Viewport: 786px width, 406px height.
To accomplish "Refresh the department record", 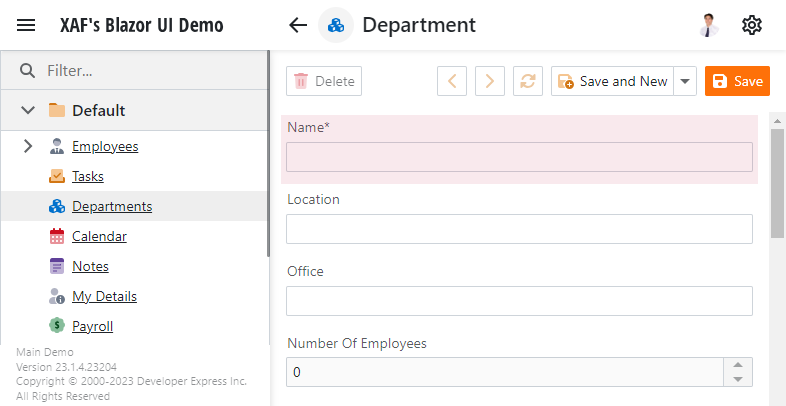I will point(528,81).
